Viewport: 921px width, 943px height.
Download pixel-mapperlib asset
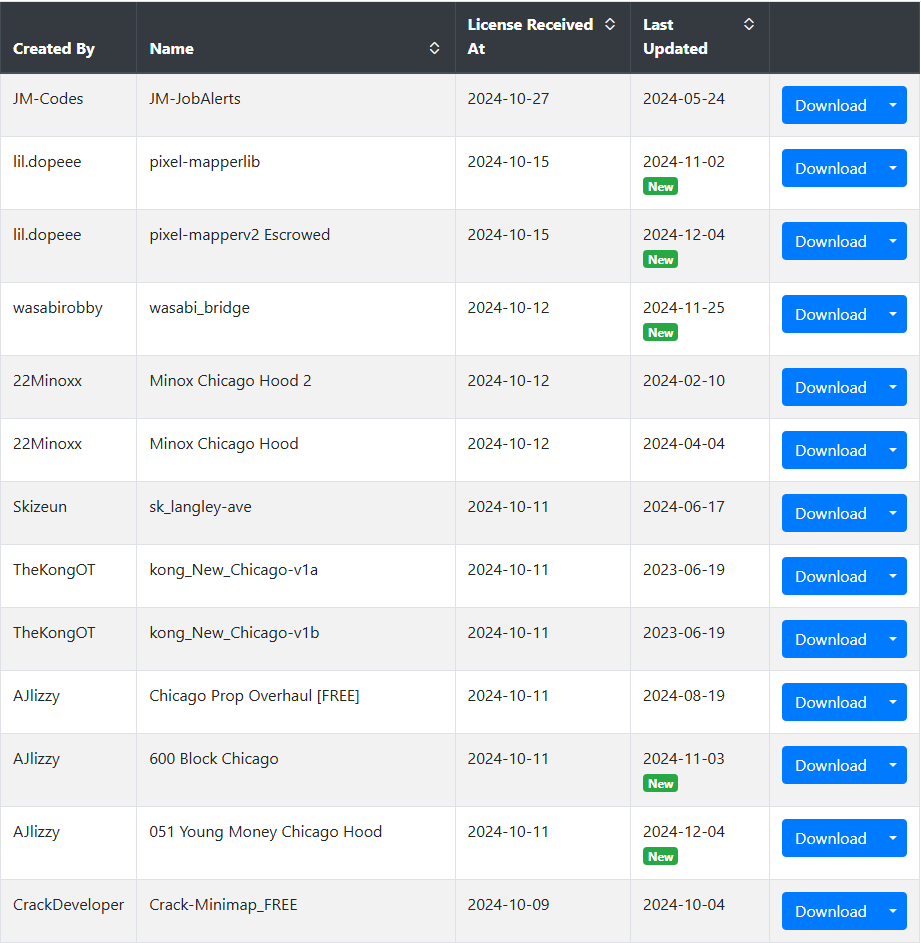831,168
